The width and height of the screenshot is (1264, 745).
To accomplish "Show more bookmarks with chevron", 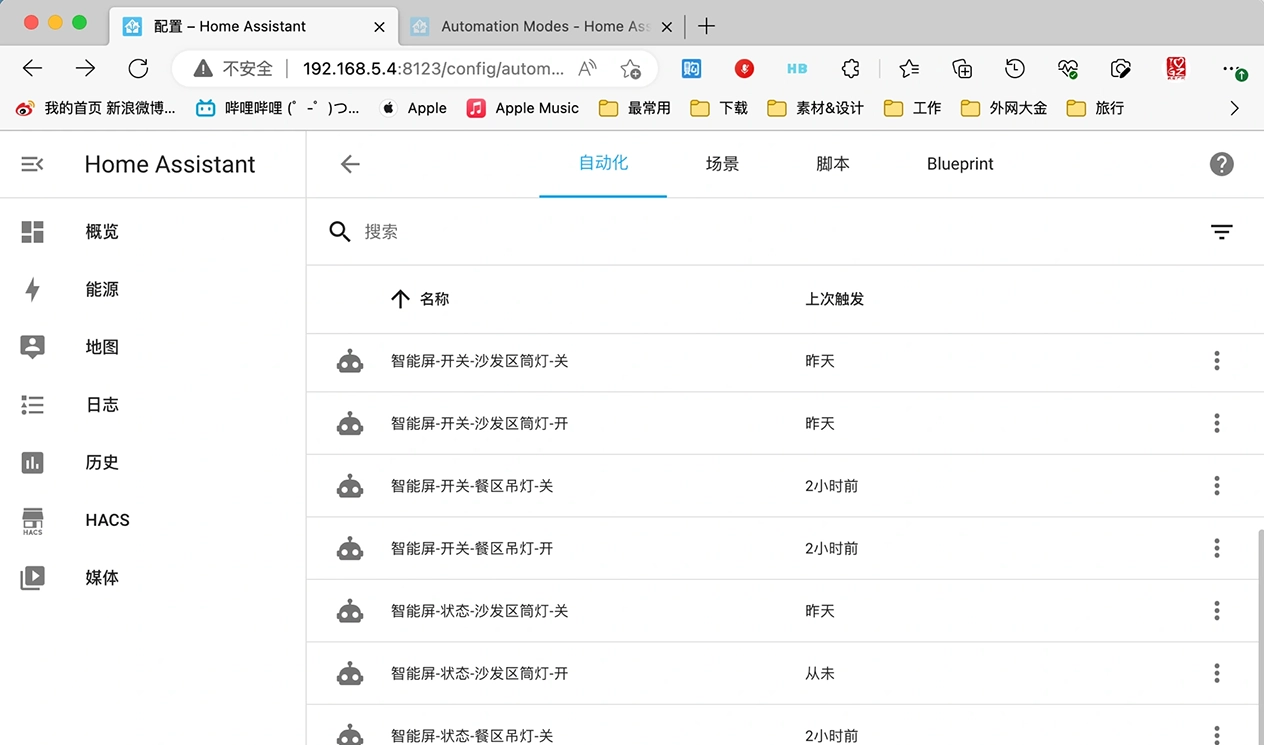I will (1234, 108).
